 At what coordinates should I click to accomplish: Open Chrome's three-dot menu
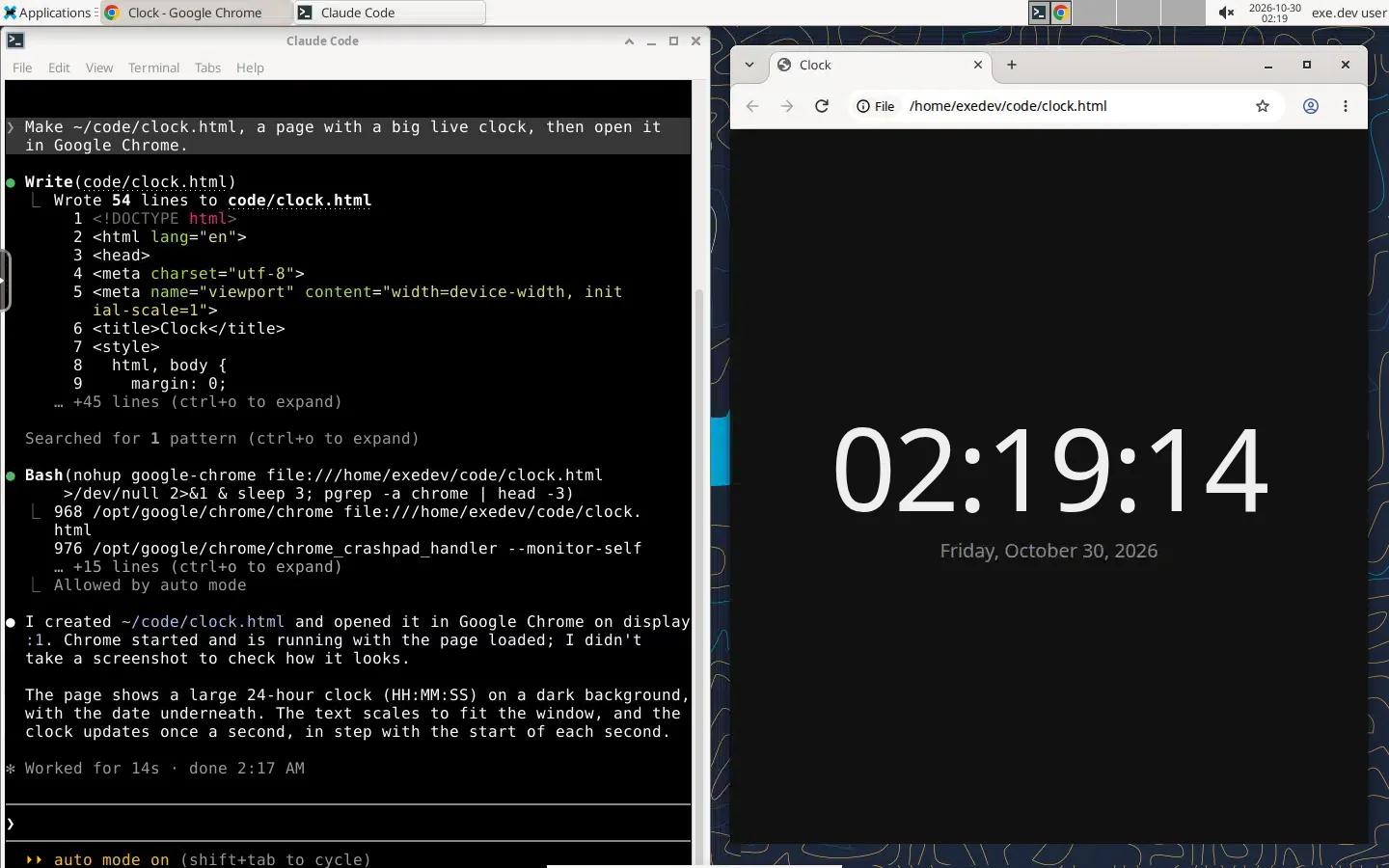pyautogui.click(x=1346, y=106)
